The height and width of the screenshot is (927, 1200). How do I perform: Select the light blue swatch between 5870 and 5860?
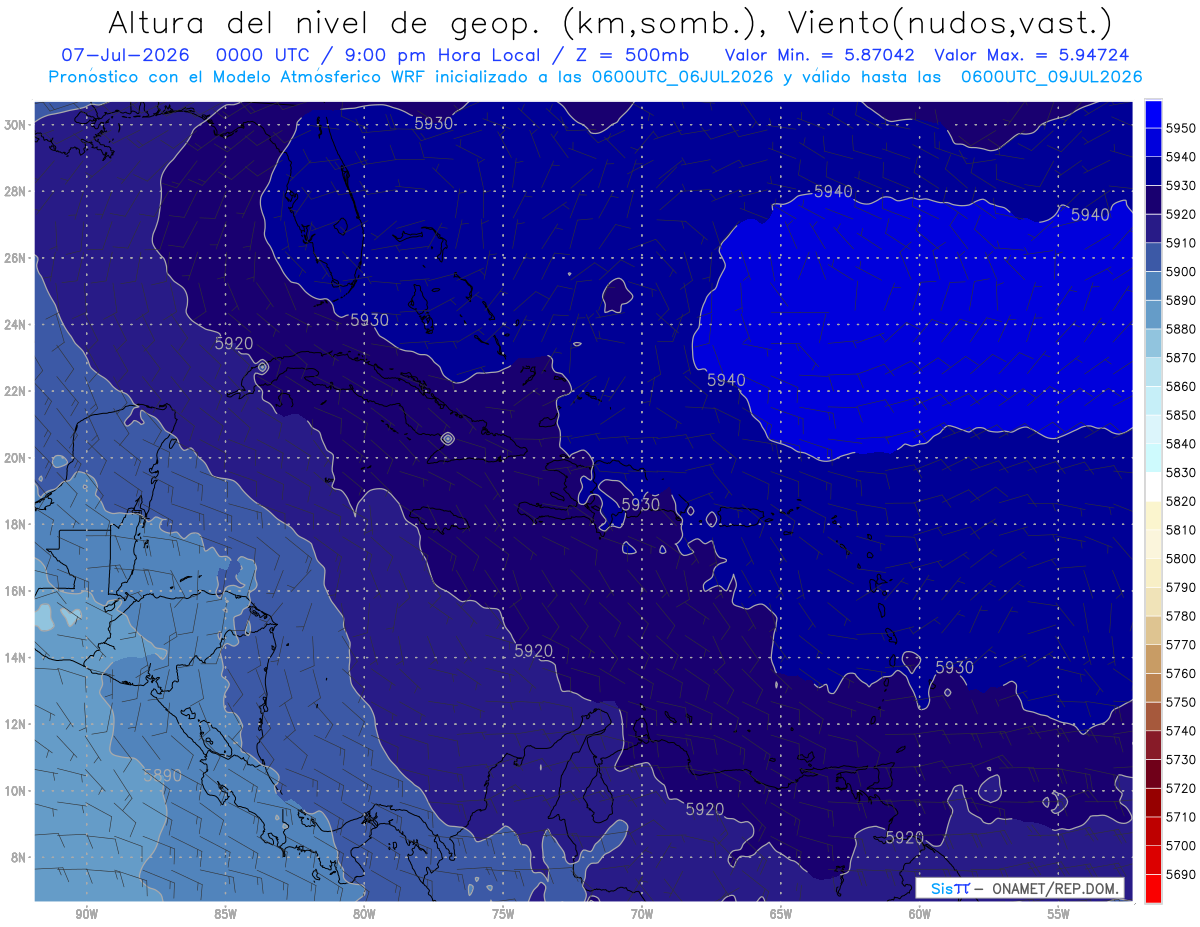tap(1153, 372)
